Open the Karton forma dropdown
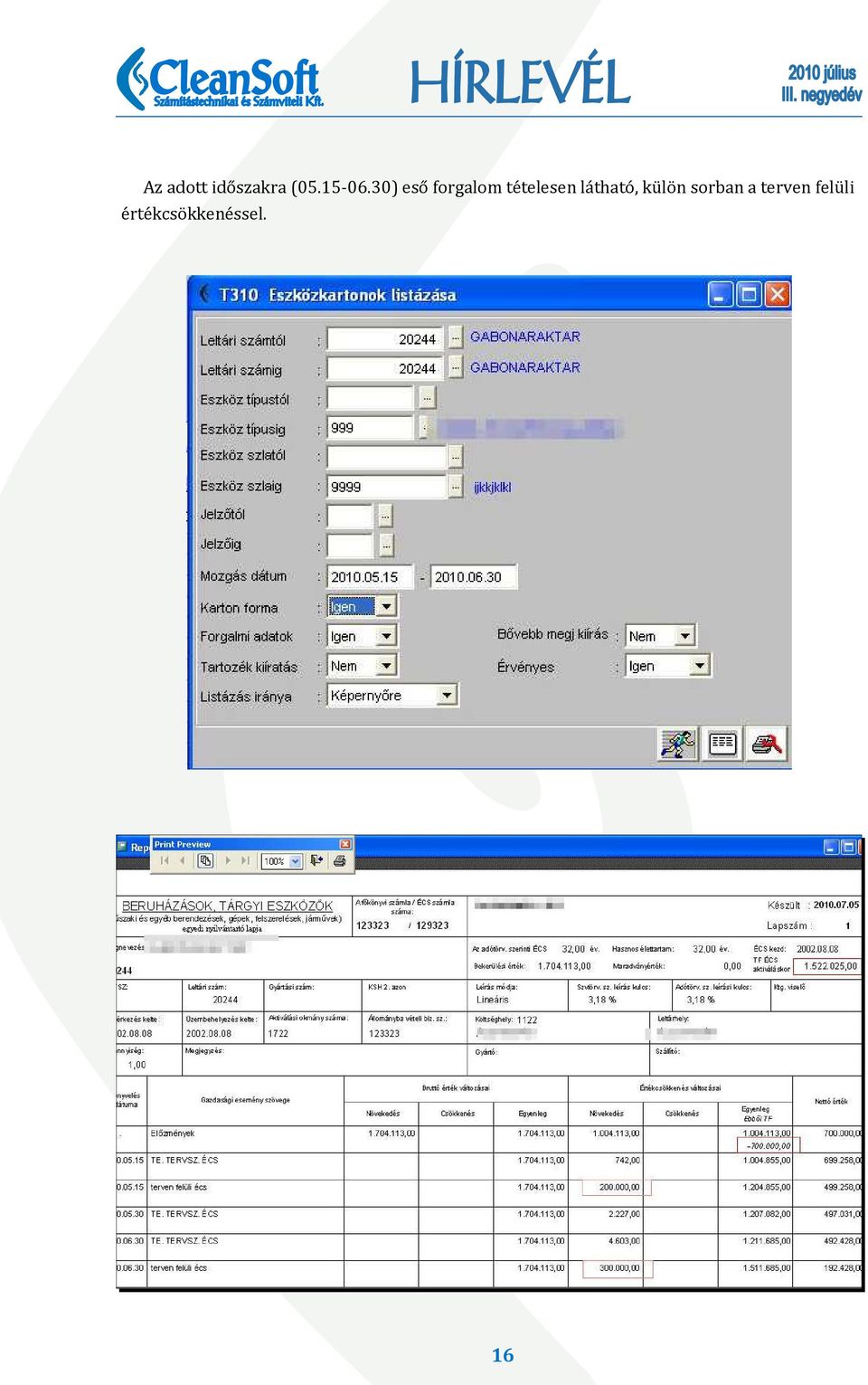Screen dimensions: 868x1385 pyautogui.click(x=386, y=606)
